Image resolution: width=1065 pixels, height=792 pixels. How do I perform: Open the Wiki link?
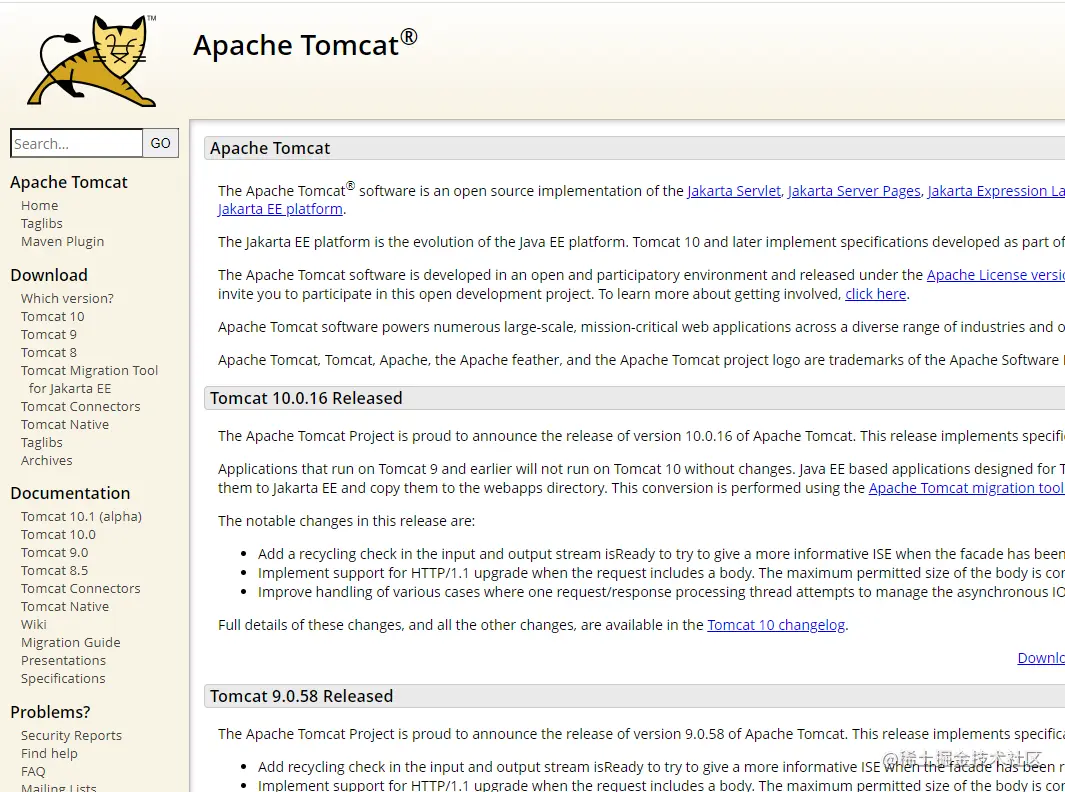(x=33, y=624)
